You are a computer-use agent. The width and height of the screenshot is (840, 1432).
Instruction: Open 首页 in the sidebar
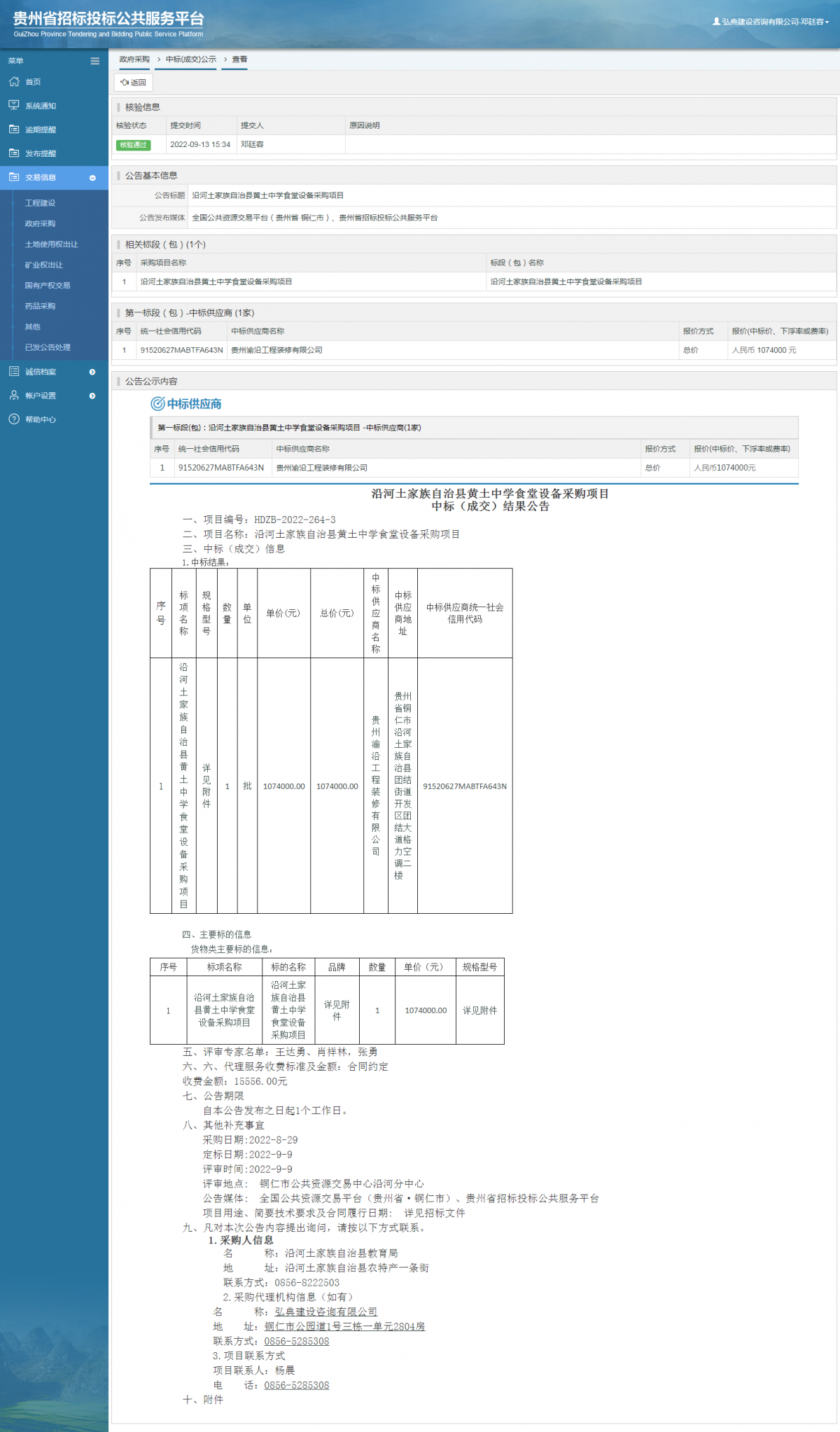(54, 82)
